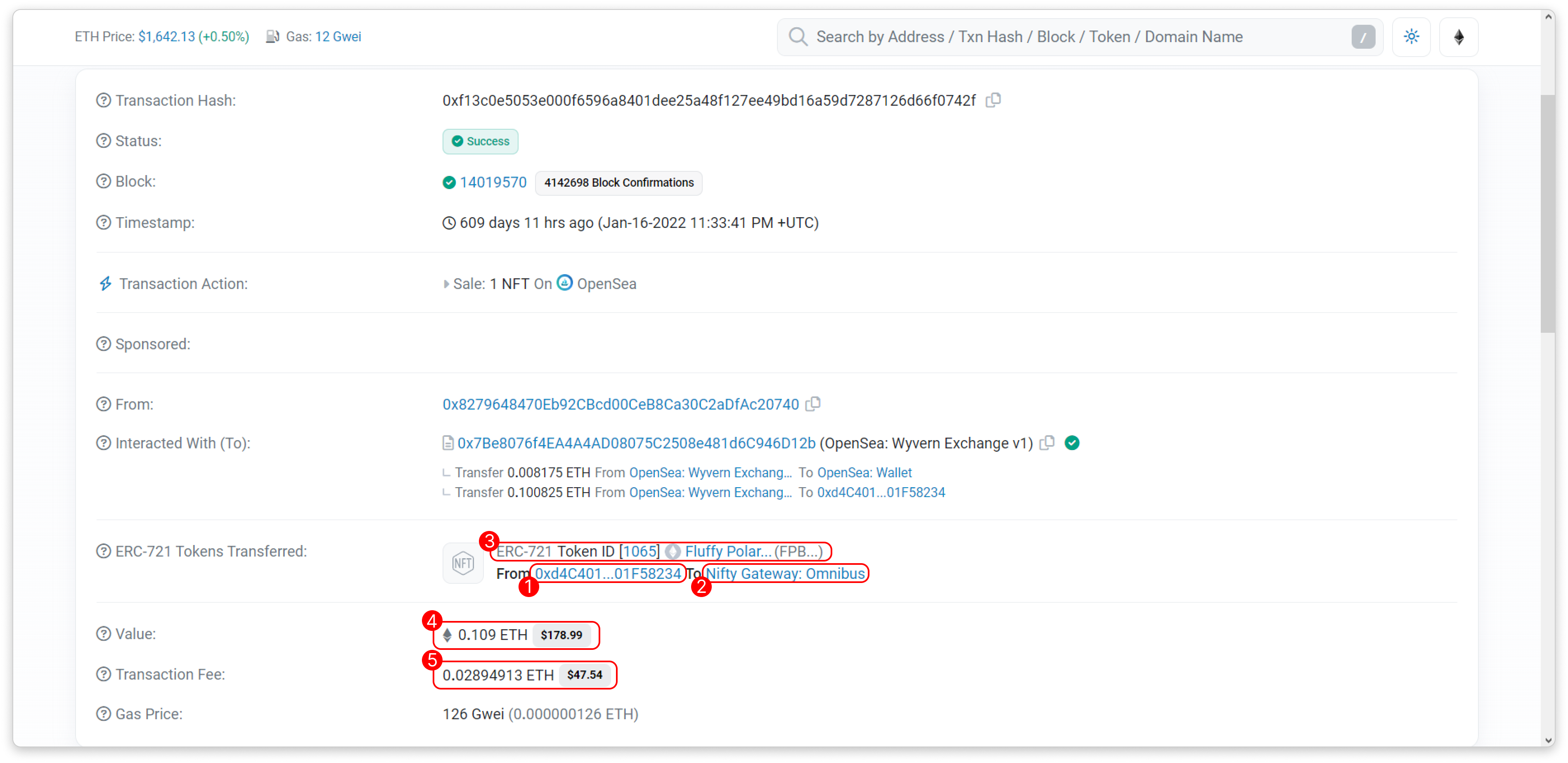Copy the Interacted With contract address

1046,443
